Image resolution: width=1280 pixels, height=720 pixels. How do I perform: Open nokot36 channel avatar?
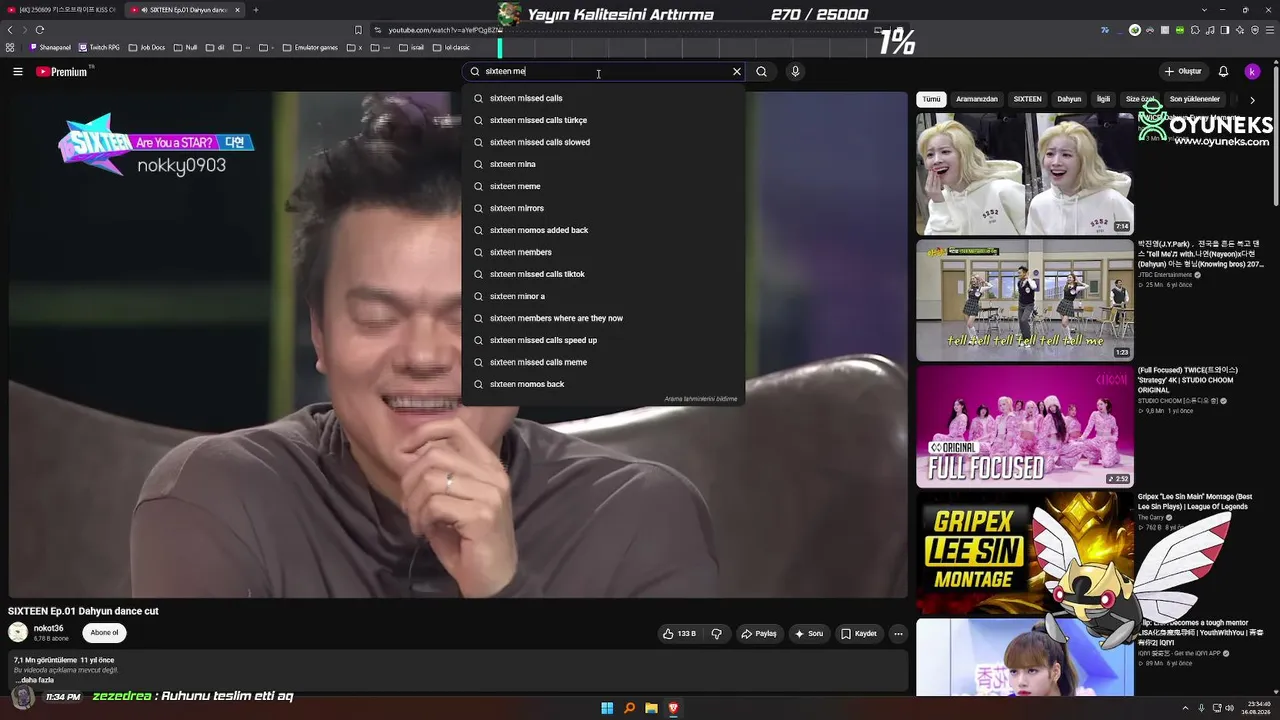[18, 632]
